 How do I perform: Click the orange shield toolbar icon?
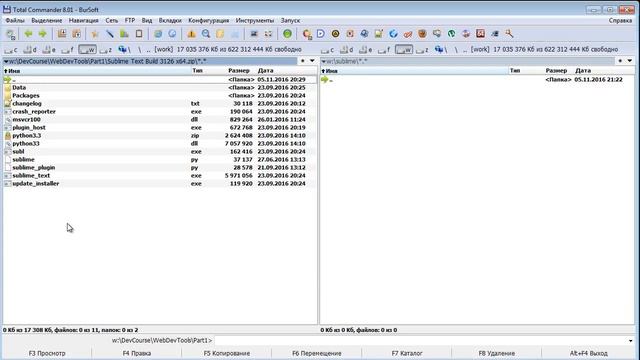point(422,34)
